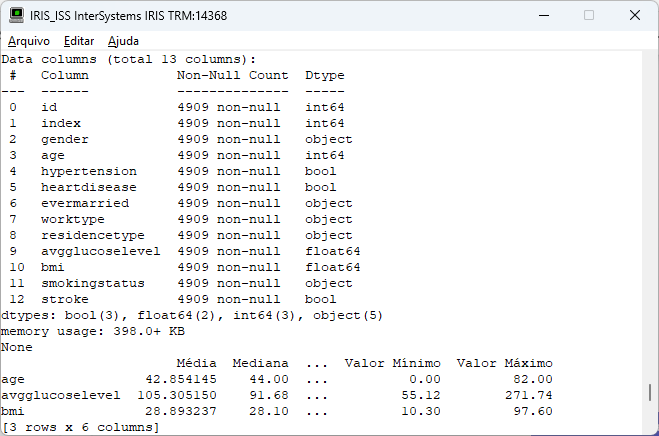The height and width of the screenshot is (436, 659).
Task: Click the vertical scrollbar thumb
Action: pos(650,392)
